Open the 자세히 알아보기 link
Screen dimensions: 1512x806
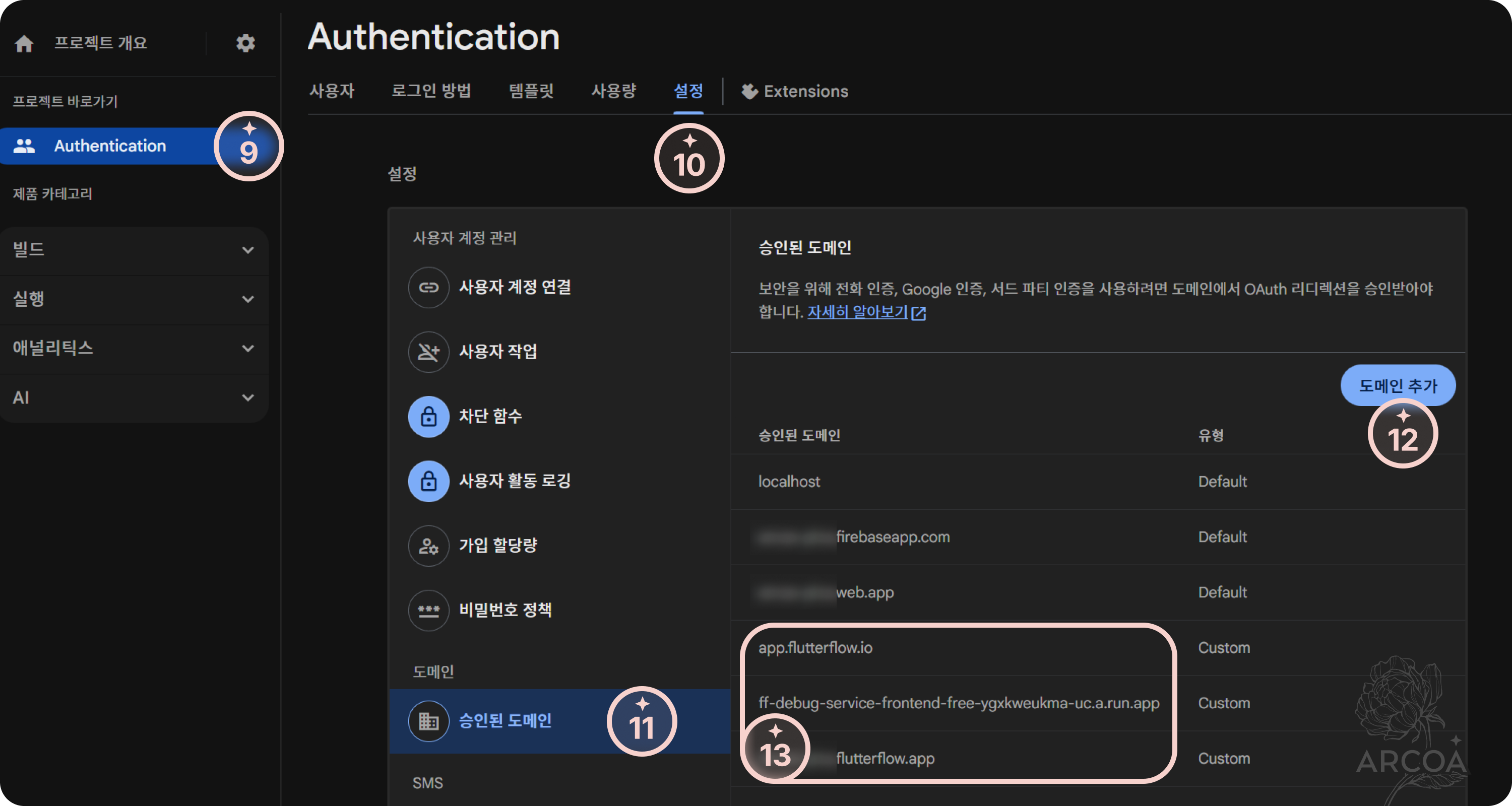tap(857, 313)
